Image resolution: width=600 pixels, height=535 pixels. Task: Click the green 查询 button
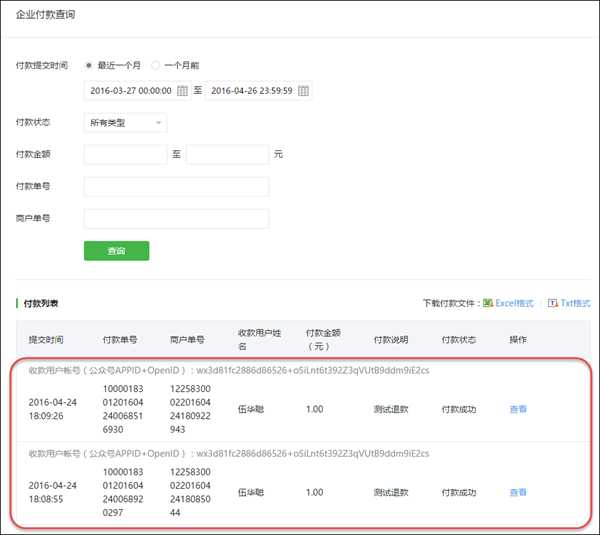pyautogui.click(x=117, y=251)
